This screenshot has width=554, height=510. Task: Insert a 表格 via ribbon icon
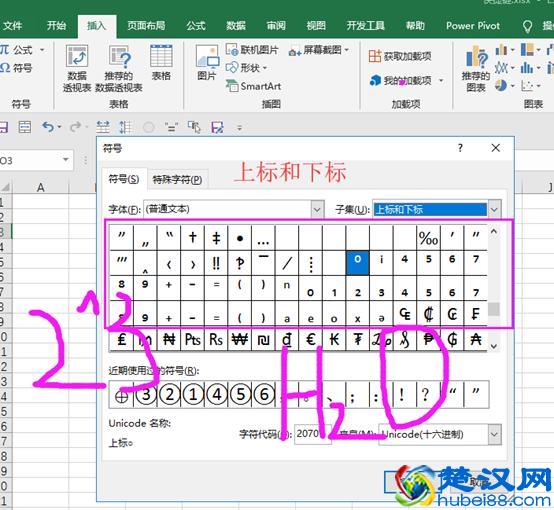tap(161, 63)
